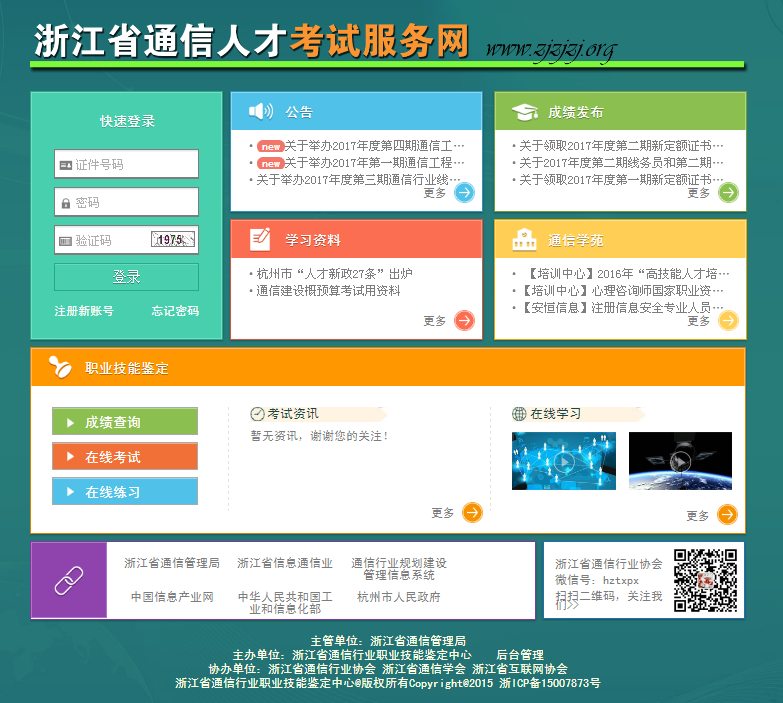This screenshot has width=783, height=703.
Task: Click the green arrow icon in 成绩发布 panel
Action: tap(728, 193)
